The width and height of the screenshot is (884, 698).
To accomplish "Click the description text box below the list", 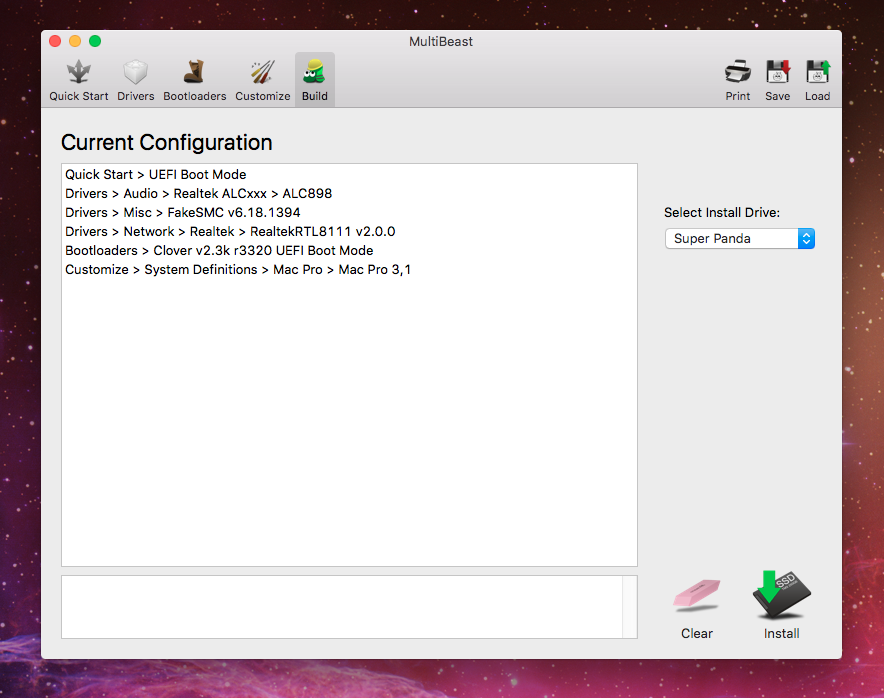I will 342,607.
